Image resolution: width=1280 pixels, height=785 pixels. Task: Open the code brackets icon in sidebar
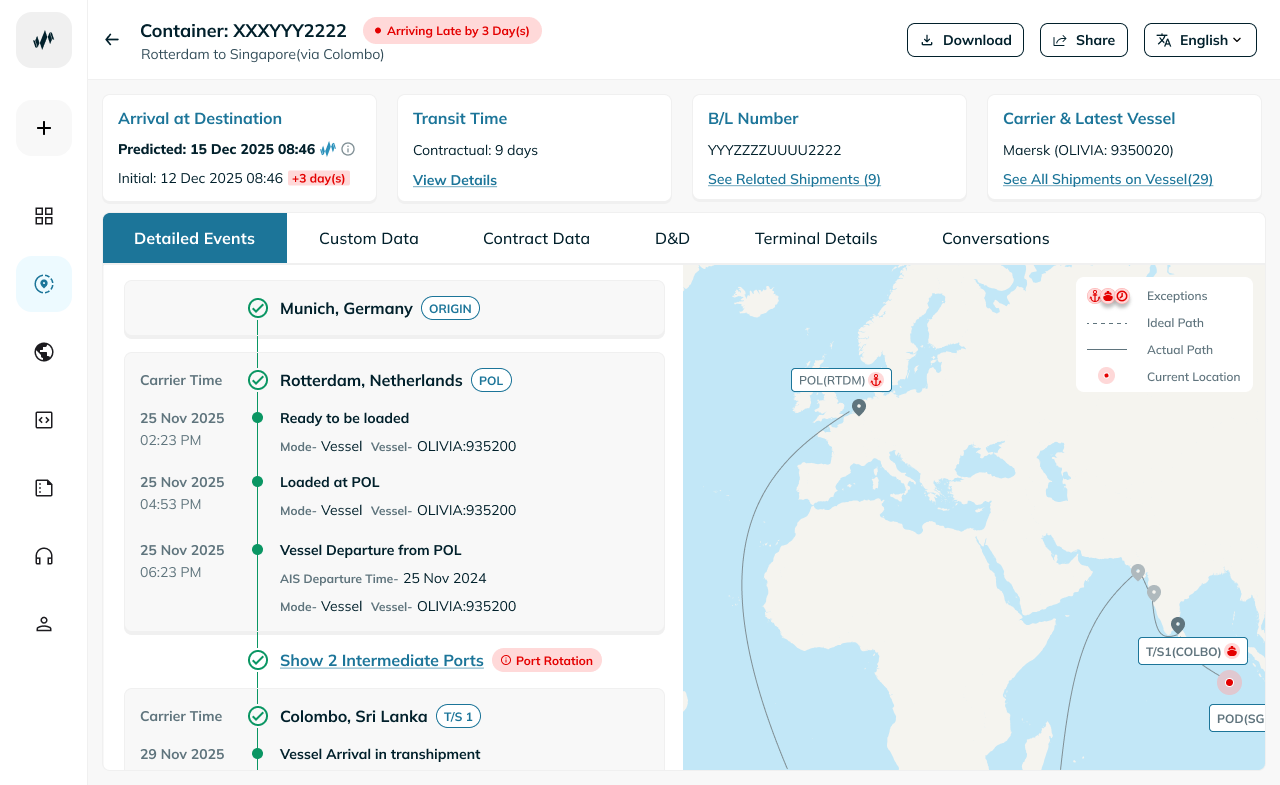[44, 420]
